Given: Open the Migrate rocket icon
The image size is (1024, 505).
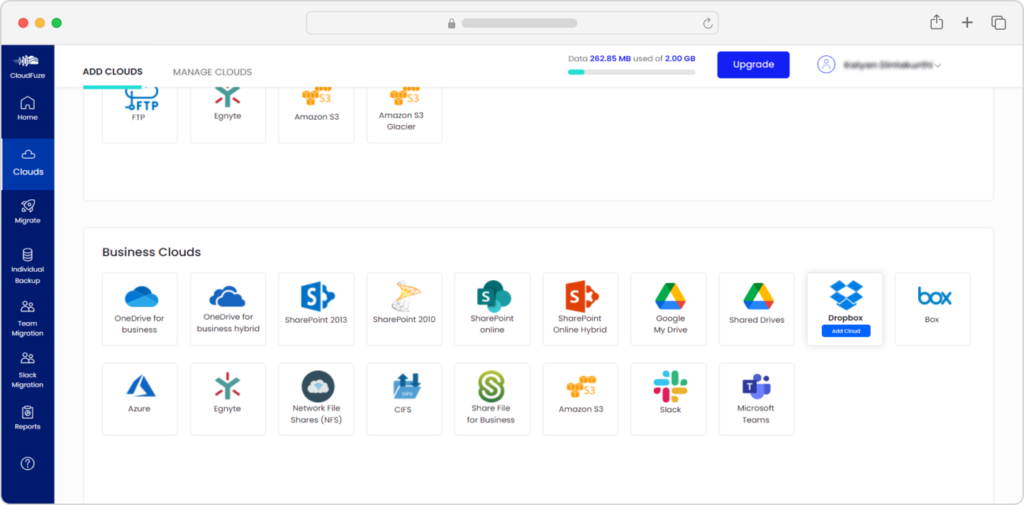Looking at the screenshot, I should (x=27, y=206).
